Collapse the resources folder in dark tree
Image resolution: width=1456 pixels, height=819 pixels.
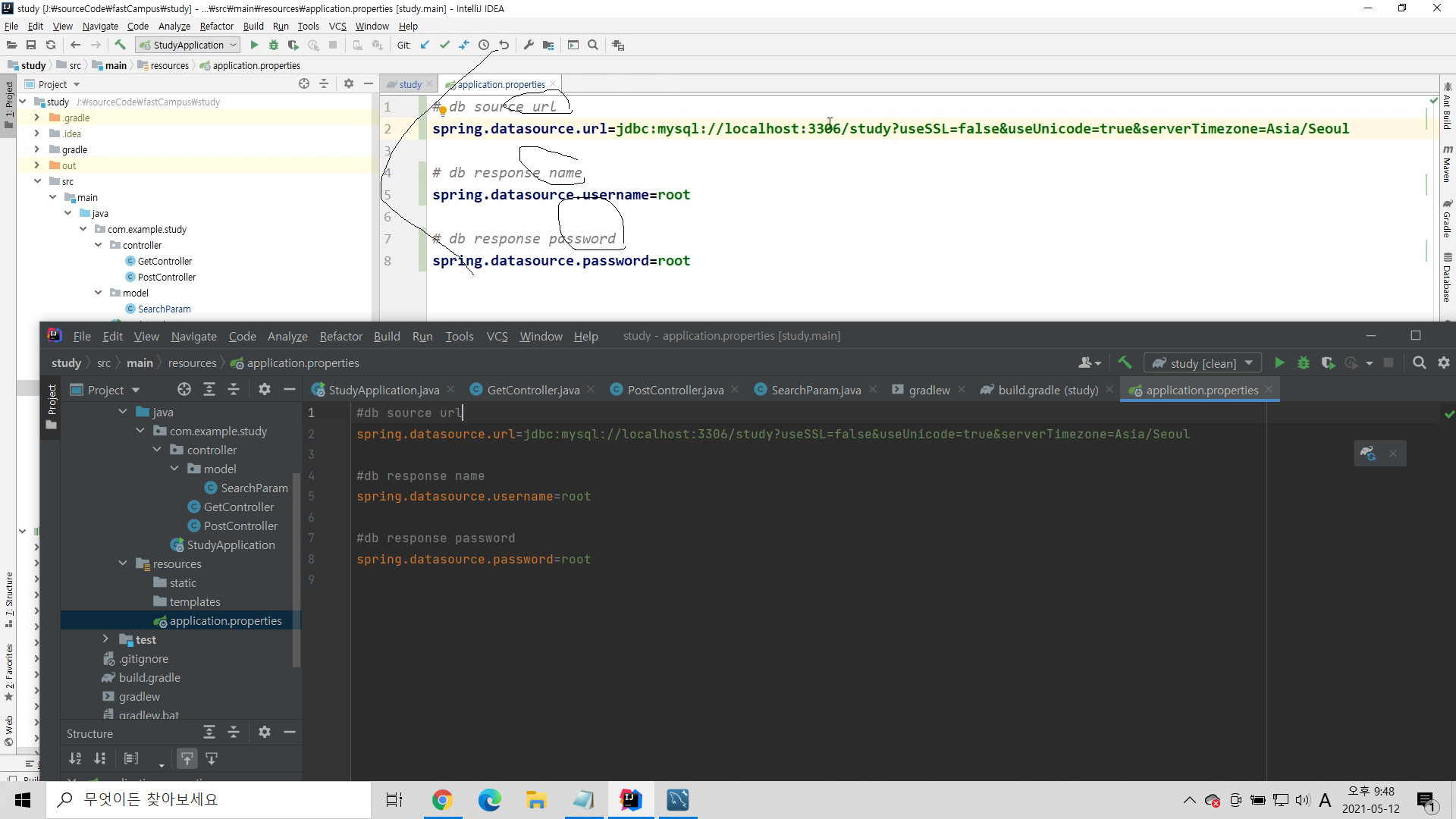(x=123, y=563)
